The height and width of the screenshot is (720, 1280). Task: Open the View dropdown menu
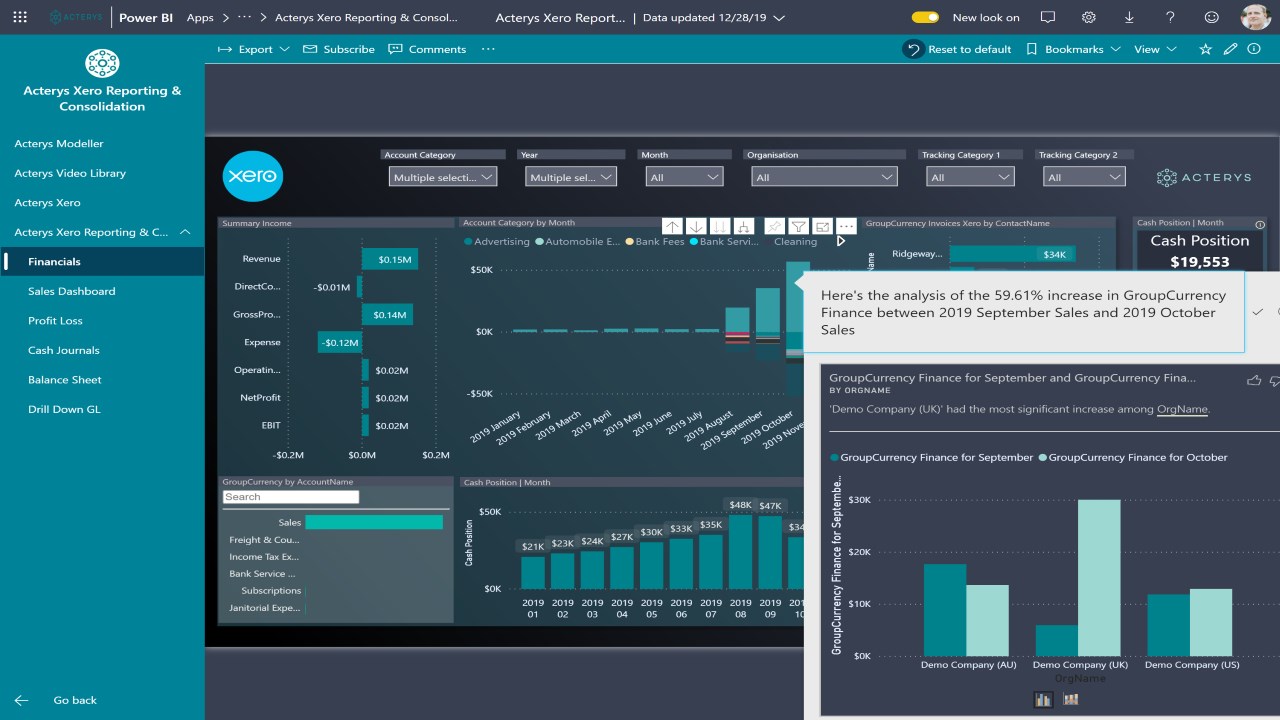coord(1154,49)
